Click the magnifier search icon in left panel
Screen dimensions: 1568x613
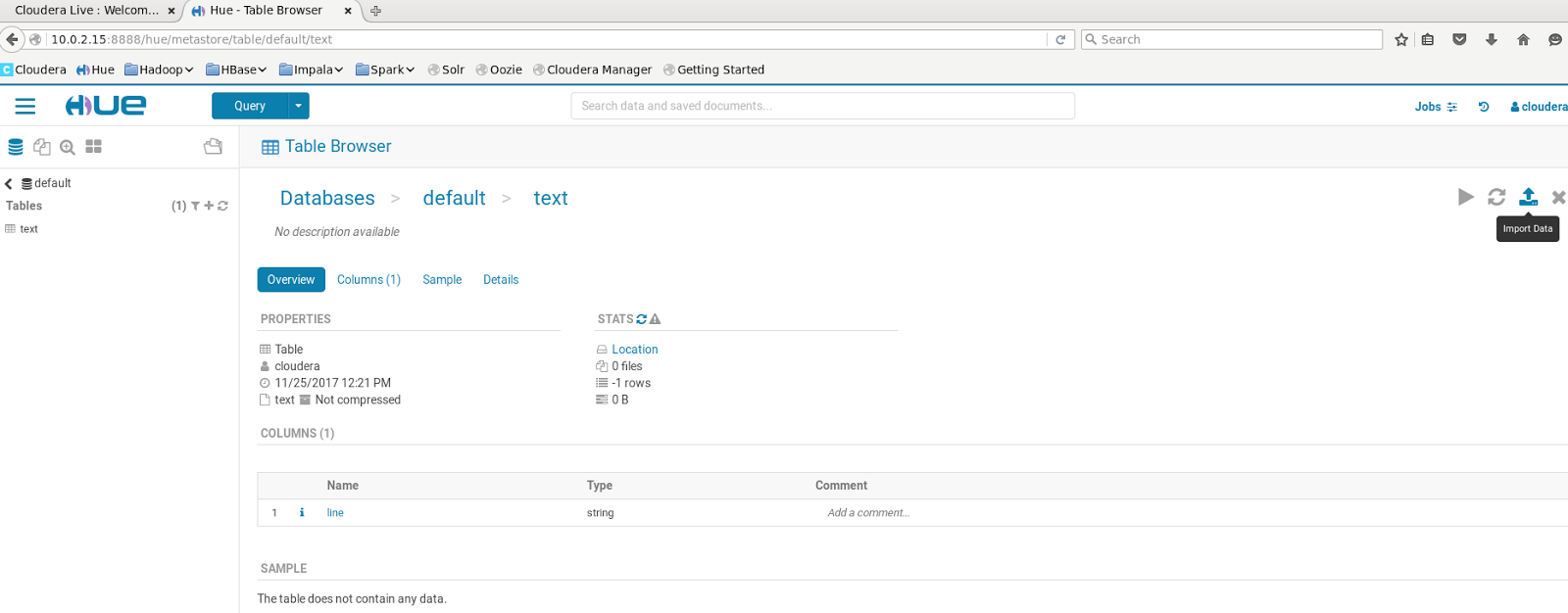click(68, 147)
